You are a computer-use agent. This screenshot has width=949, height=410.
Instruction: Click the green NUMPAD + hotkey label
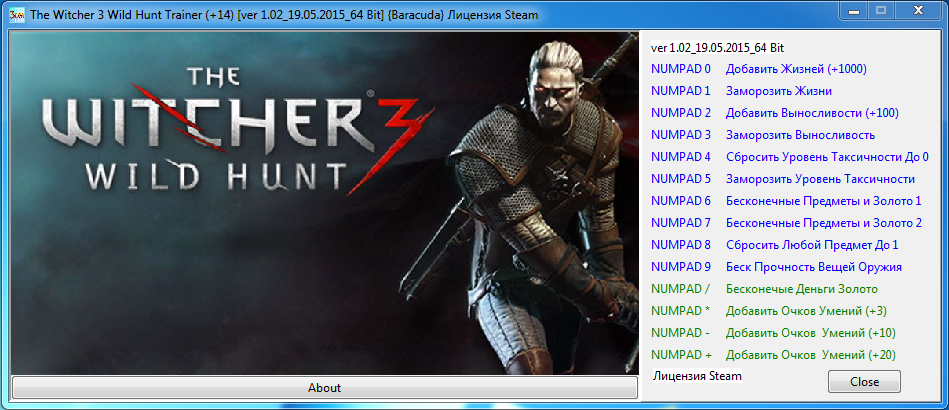pos(681,355)
